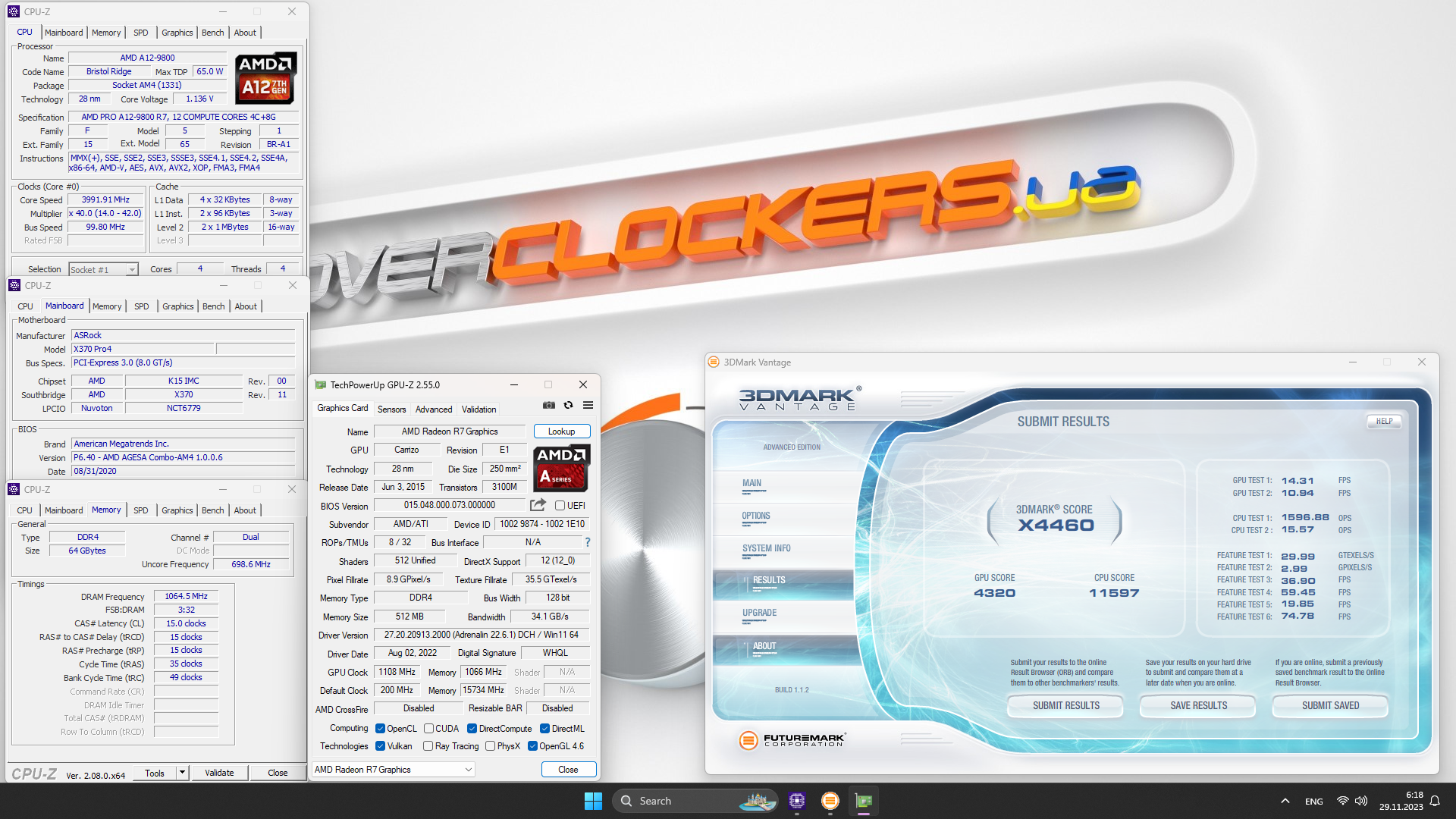
Task: Click top CPU-Z window title icon
Action: [x=14, y=11]
